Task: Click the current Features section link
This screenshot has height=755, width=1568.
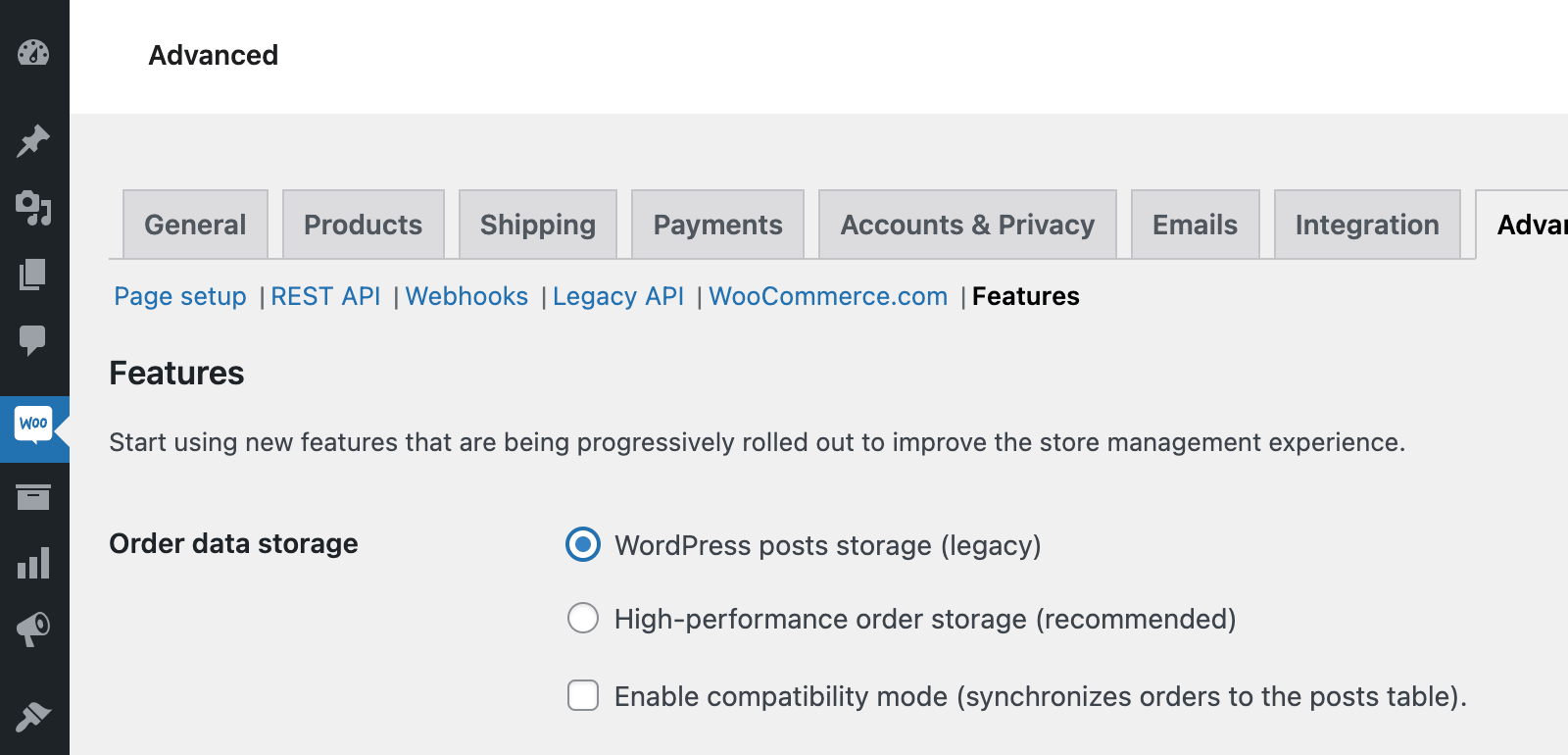Action: 1026,296
